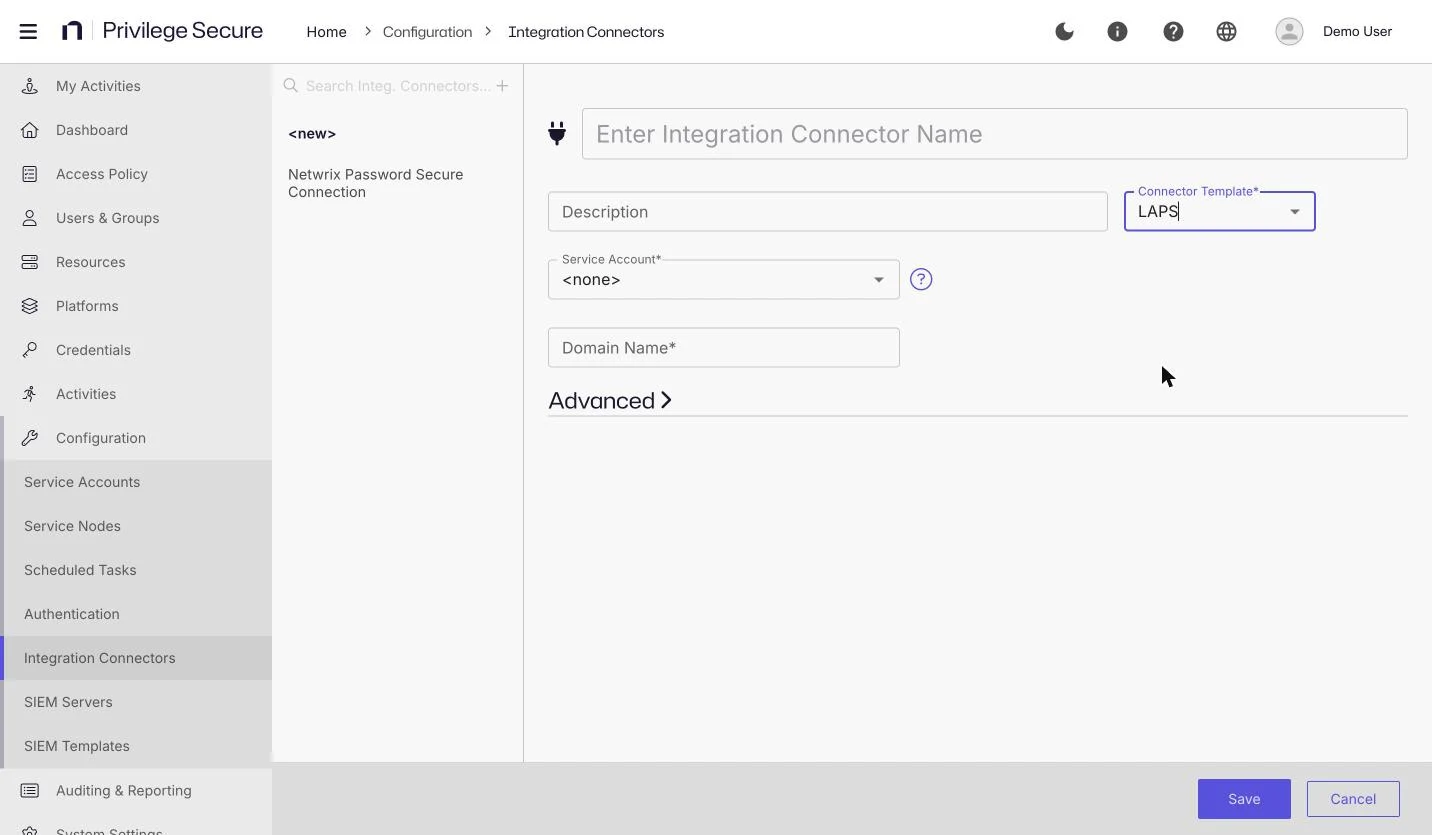This screenshot has width=1432, height=835.
Task: Click the add connector plus icon
Action: point(502,86)
